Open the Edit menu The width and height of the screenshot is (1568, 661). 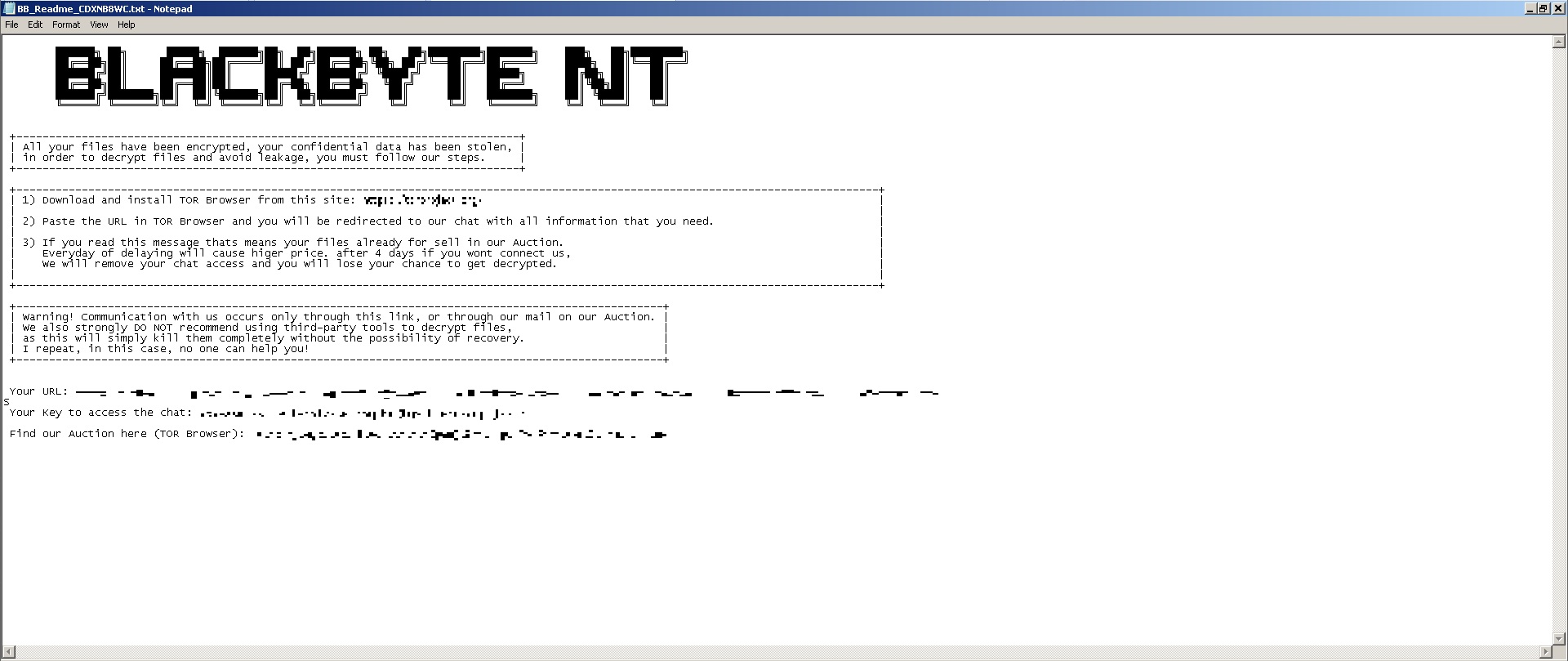coord(35,25)
